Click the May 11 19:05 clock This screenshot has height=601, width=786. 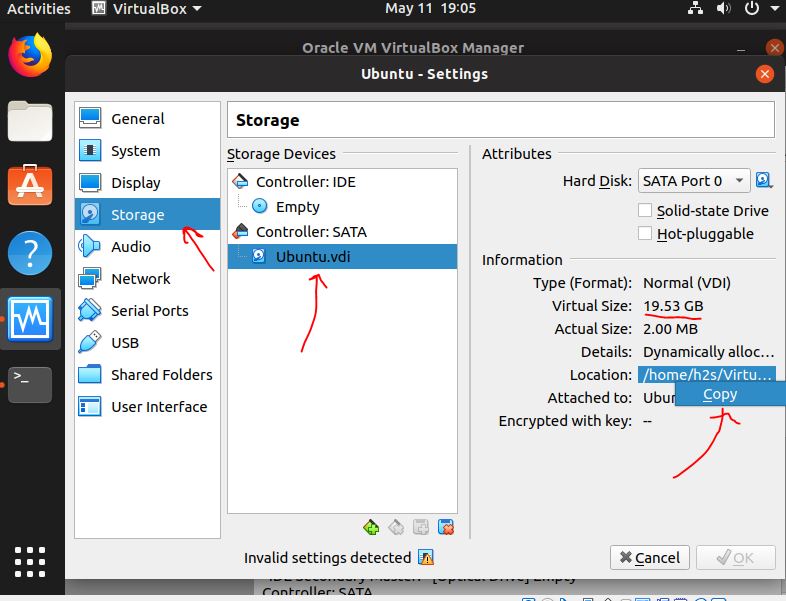430,9
